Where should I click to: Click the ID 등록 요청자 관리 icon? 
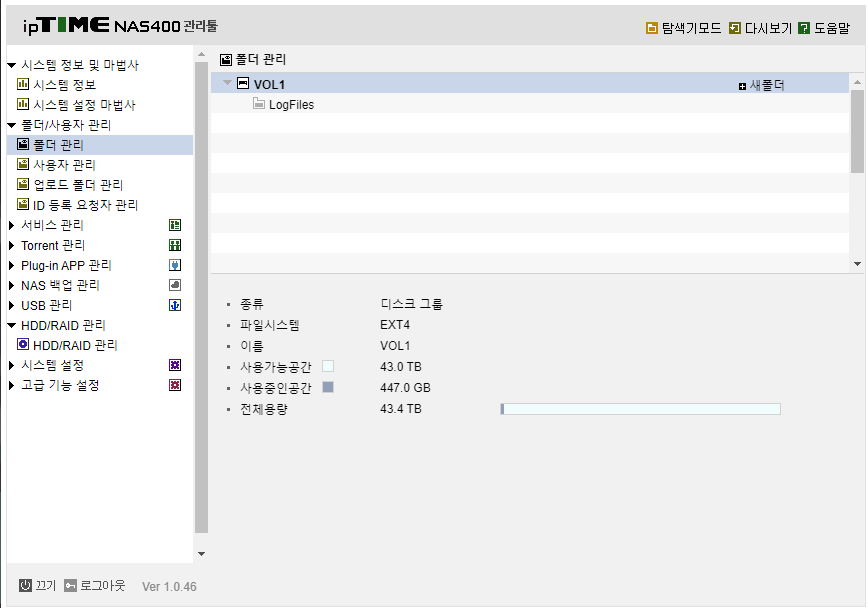(23, 204)
